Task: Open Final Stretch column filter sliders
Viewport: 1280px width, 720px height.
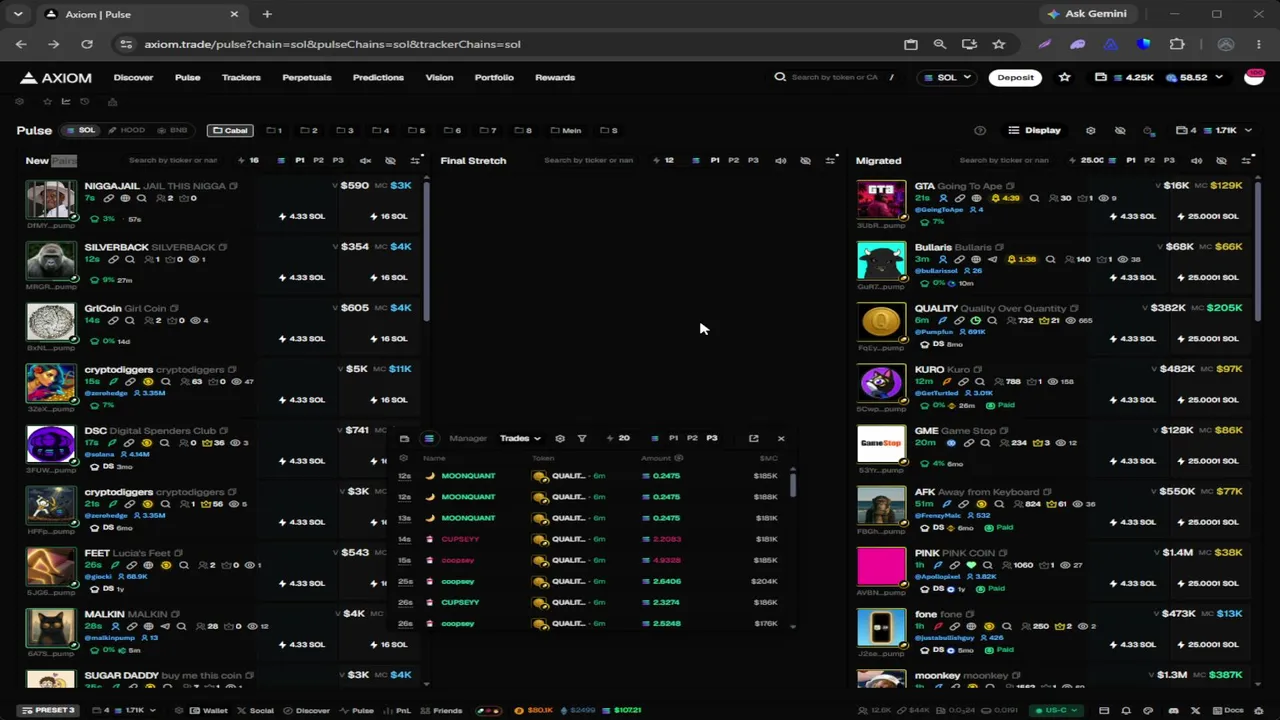Action: [831, 160]
